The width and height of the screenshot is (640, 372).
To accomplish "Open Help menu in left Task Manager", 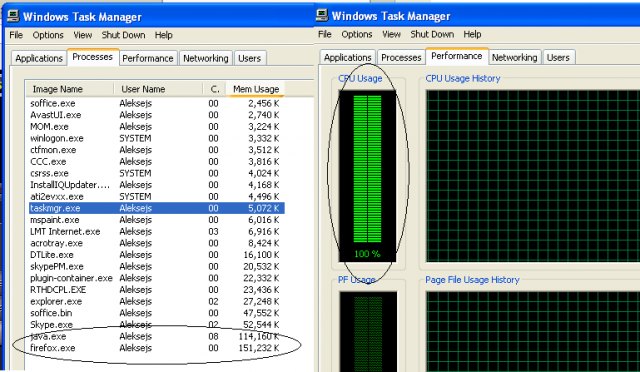I will pos(163,35).
